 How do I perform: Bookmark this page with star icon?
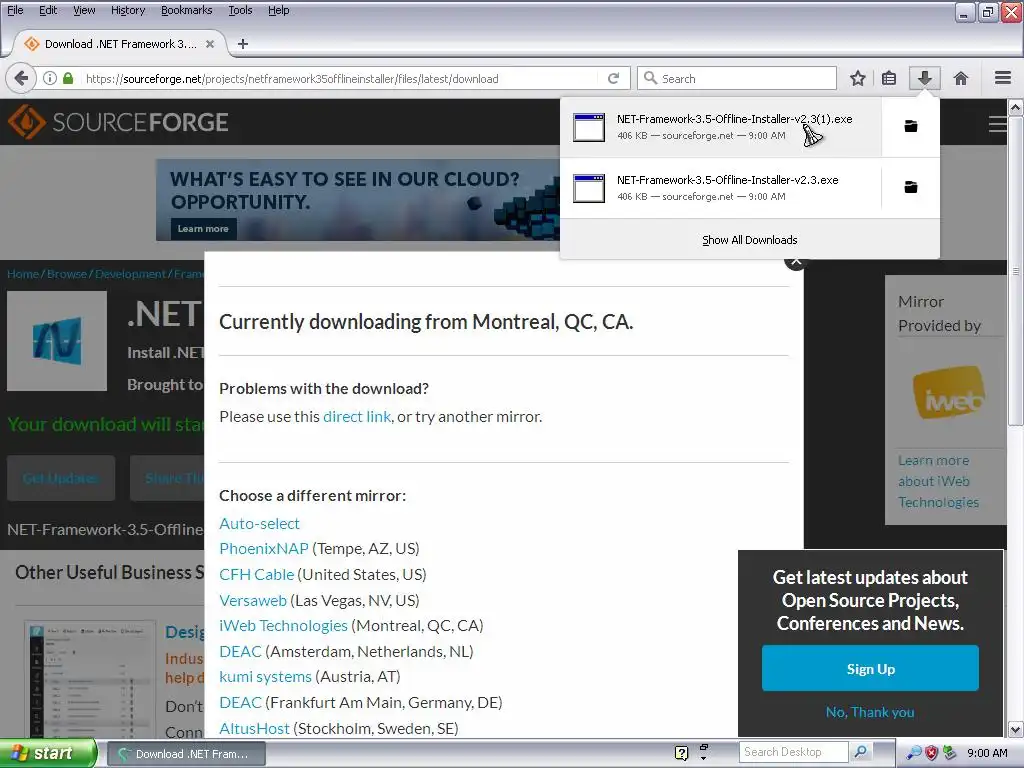857,78
